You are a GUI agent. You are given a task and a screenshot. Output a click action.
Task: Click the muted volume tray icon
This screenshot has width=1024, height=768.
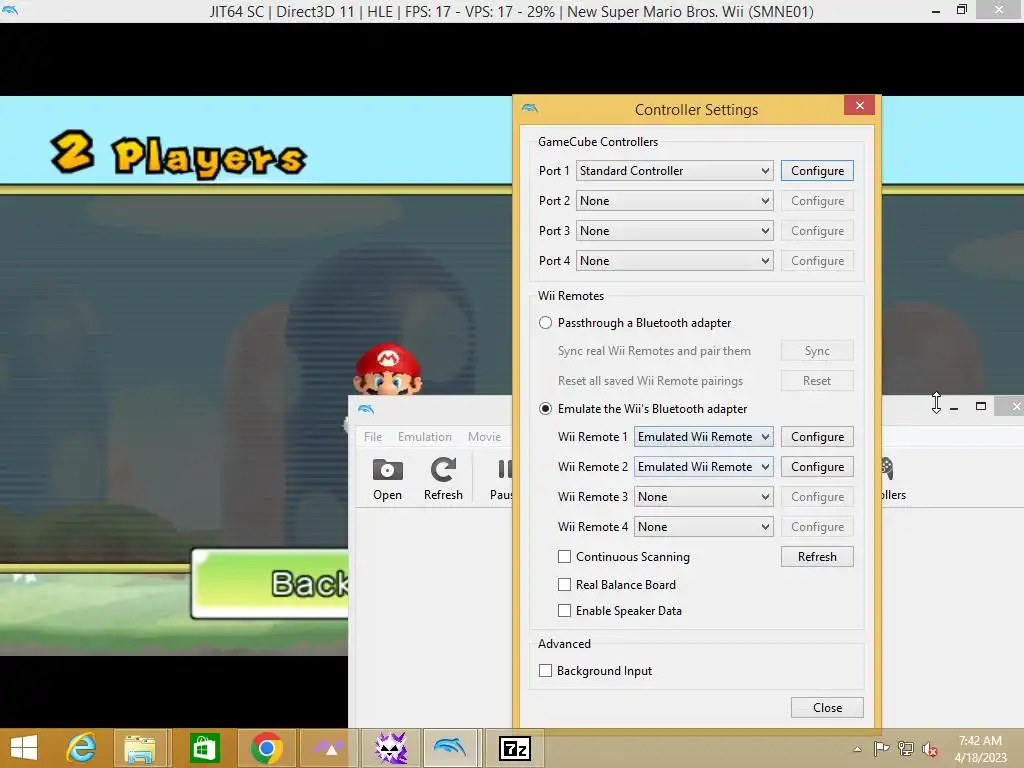tap(930, 749)
